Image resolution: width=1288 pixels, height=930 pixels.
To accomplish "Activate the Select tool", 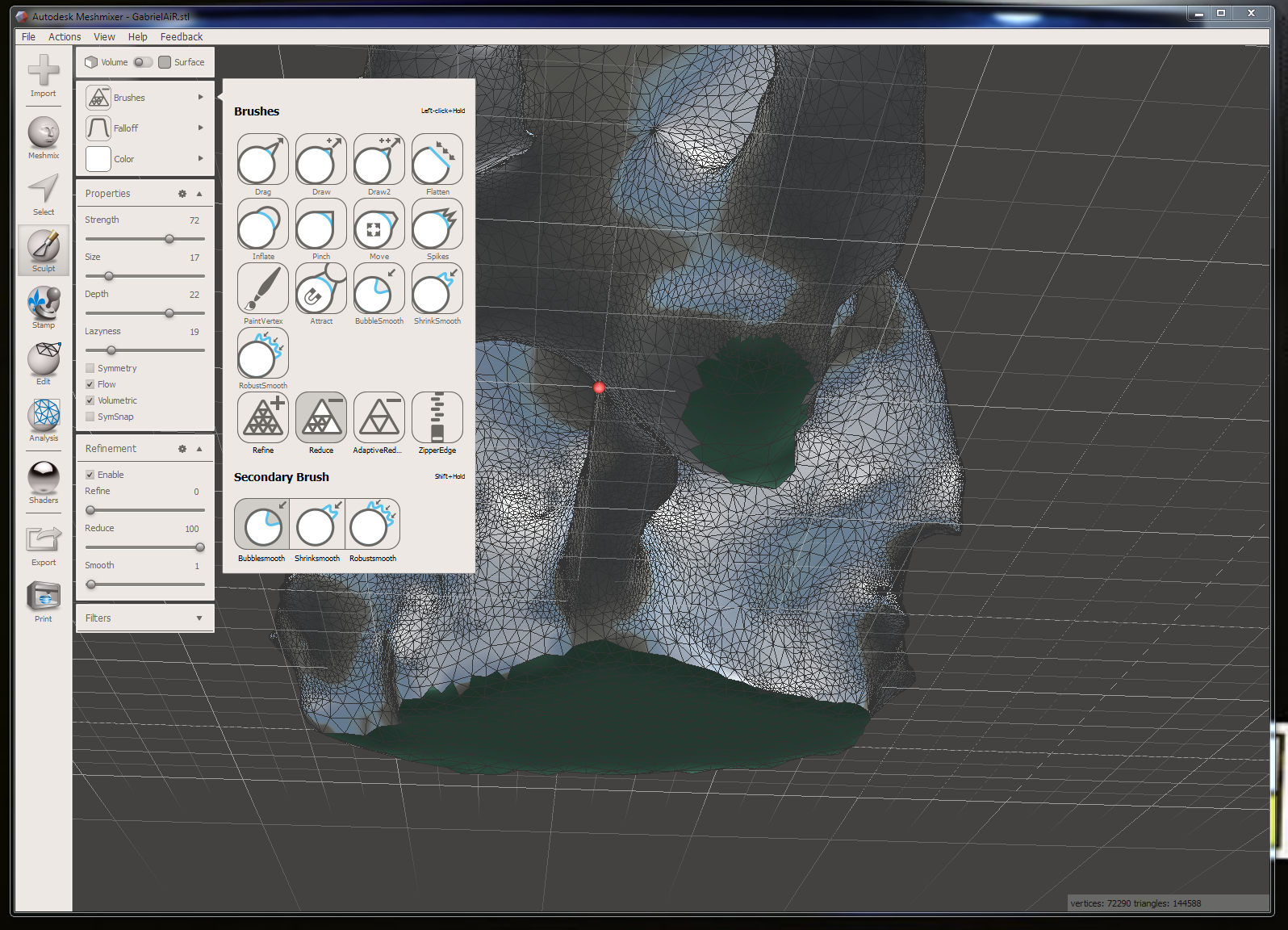I will coord(44,195).
